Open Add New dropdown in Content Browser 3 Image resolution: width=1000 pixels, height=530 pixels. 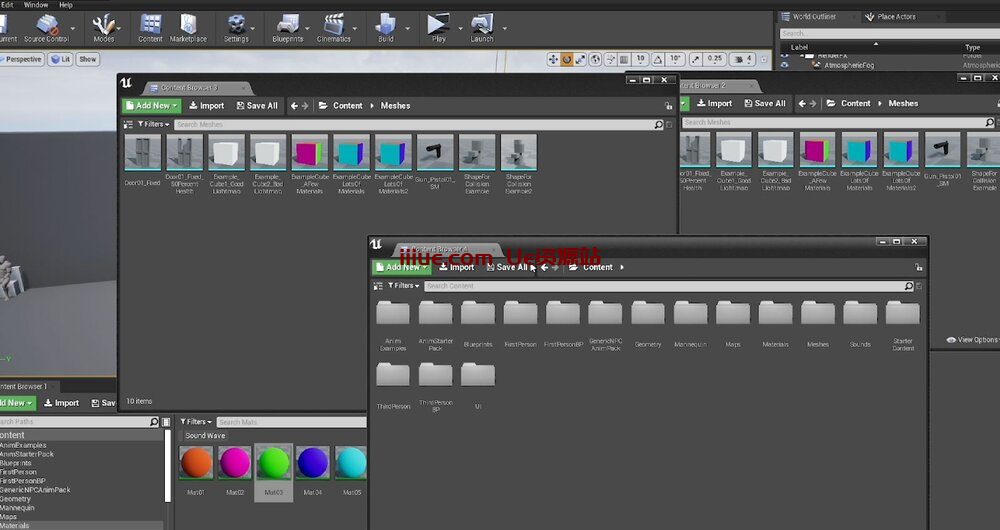click(151, 105)
